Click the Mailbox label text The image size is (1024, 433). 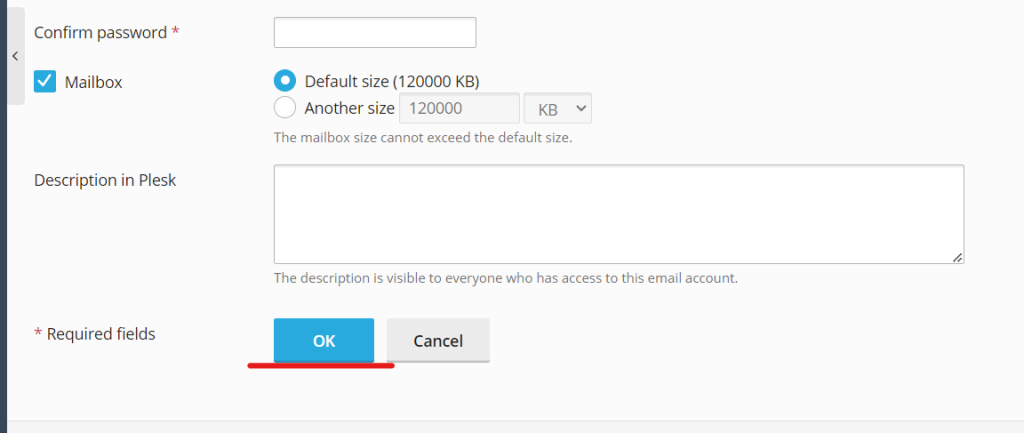[93, 82]
